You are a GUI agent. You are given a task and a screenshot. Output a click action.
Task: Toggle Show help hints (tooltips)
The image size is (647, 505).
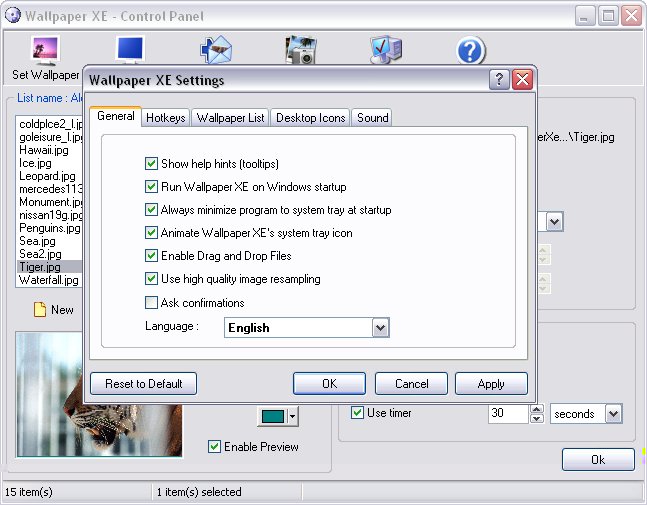point(151,164)
